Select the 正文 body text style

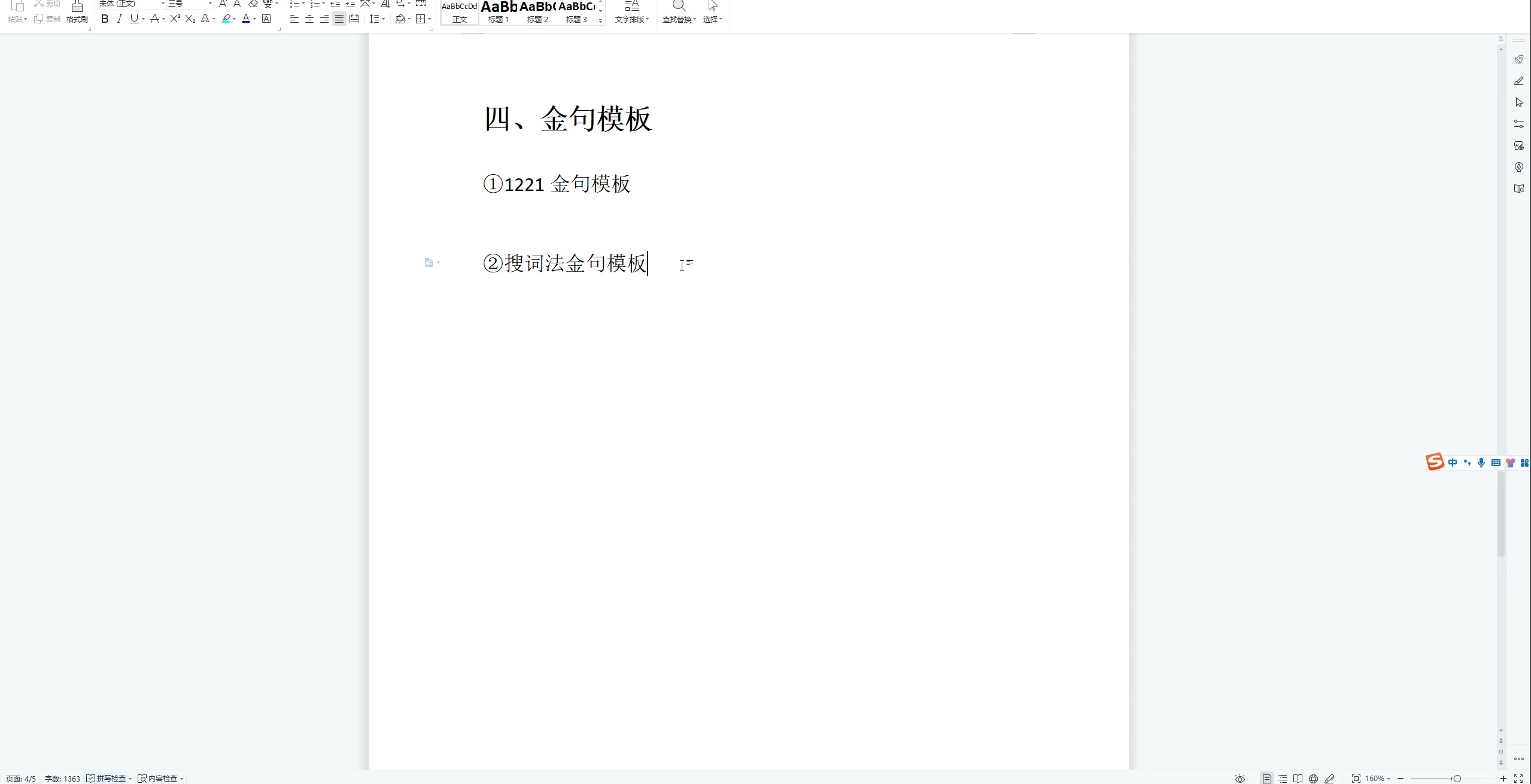click(x=460, y=13)
